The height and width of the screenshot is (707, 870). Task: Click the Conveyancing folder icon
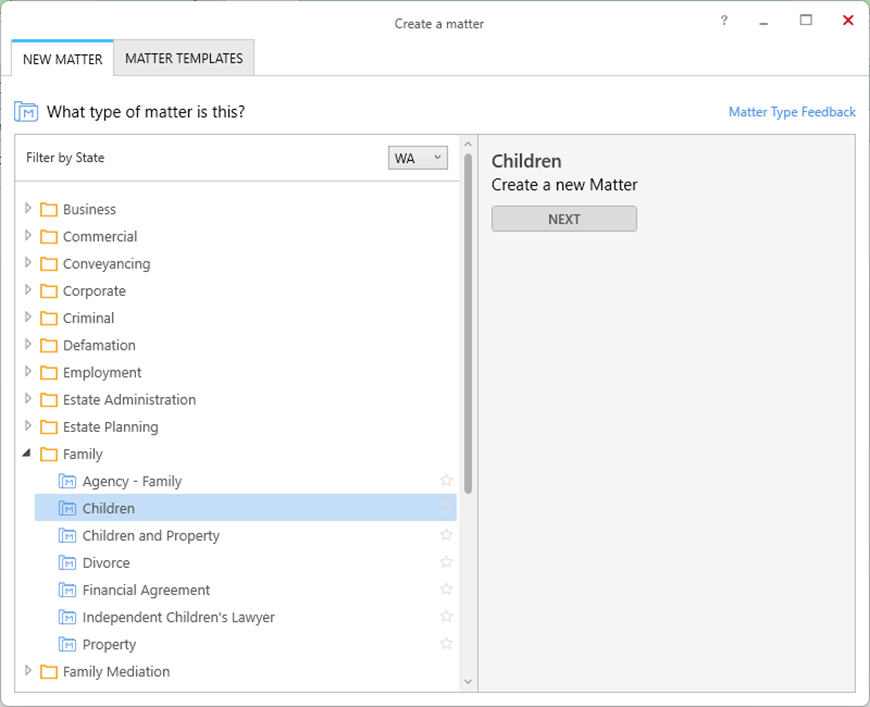(49, 264)
